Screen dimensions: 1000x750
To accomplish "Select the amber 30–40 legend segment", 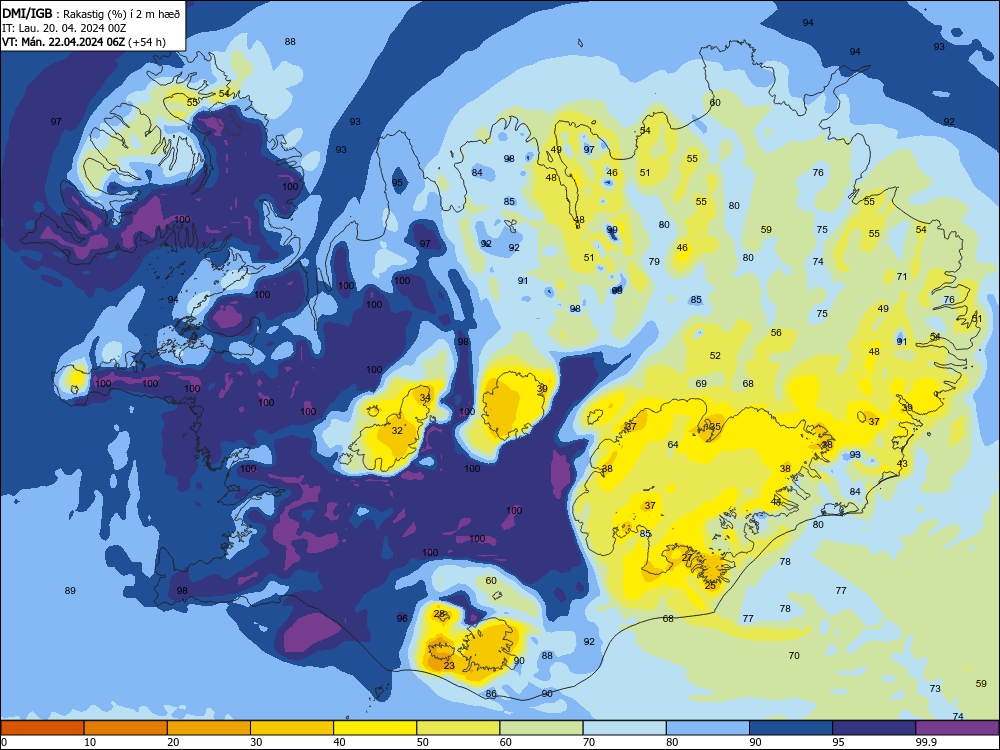I will pos(292,728).
